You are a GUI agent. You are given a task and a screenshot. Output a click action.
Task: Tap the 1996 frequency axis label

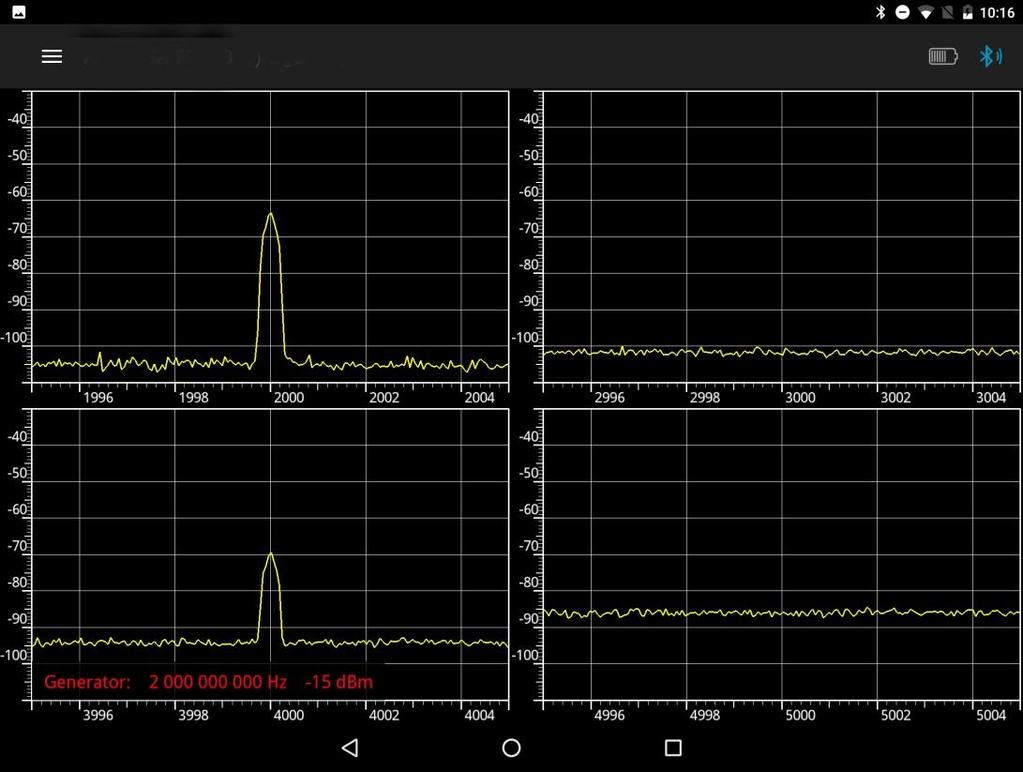(x=98, y=397)
